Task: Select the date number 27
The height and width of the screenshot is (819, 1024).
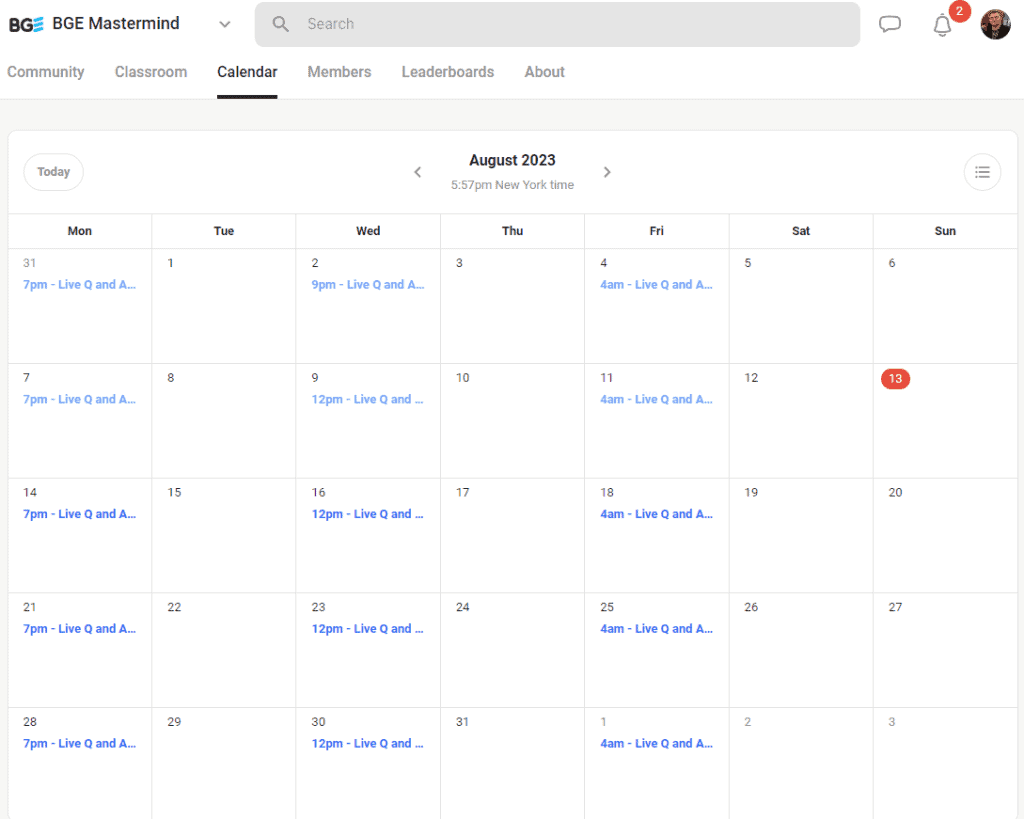Action: pos(895,607)
